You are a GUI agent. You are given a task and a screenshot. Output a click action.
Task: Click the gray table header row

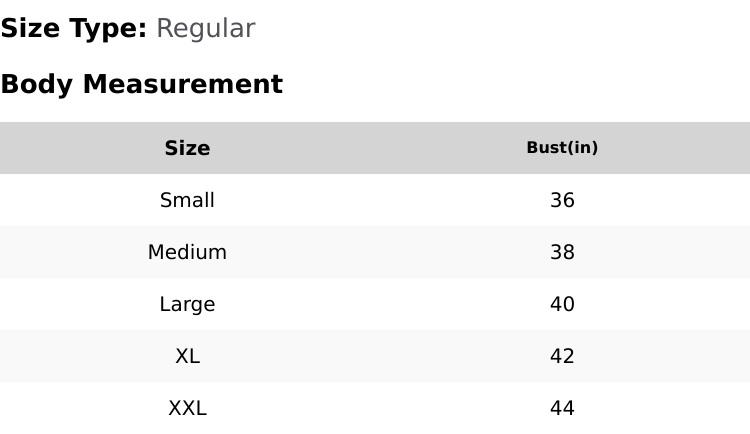(375, 148)
